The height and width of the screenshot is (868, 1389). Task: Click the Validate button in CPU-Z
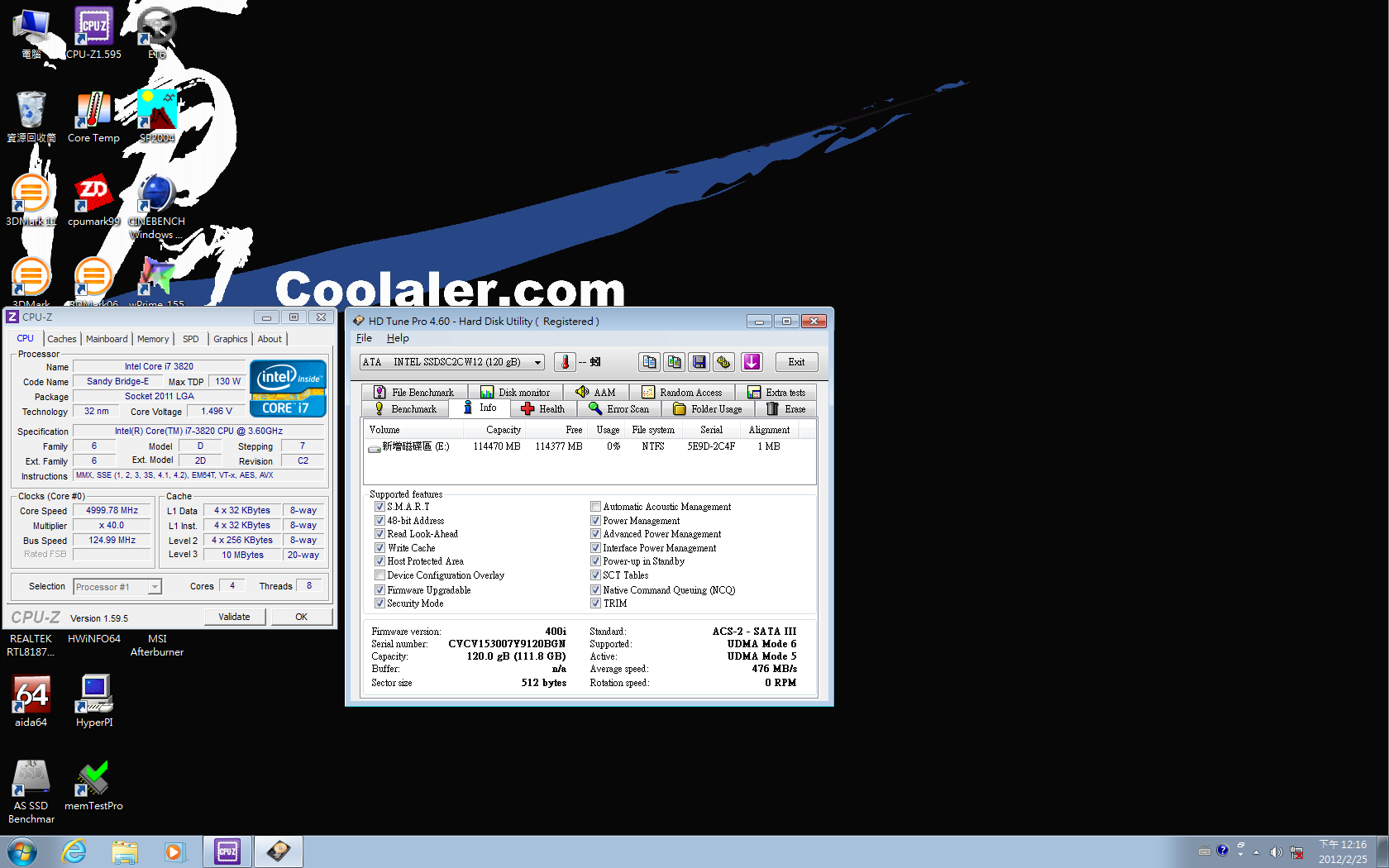pyautogui.click(x=234, y=617)
